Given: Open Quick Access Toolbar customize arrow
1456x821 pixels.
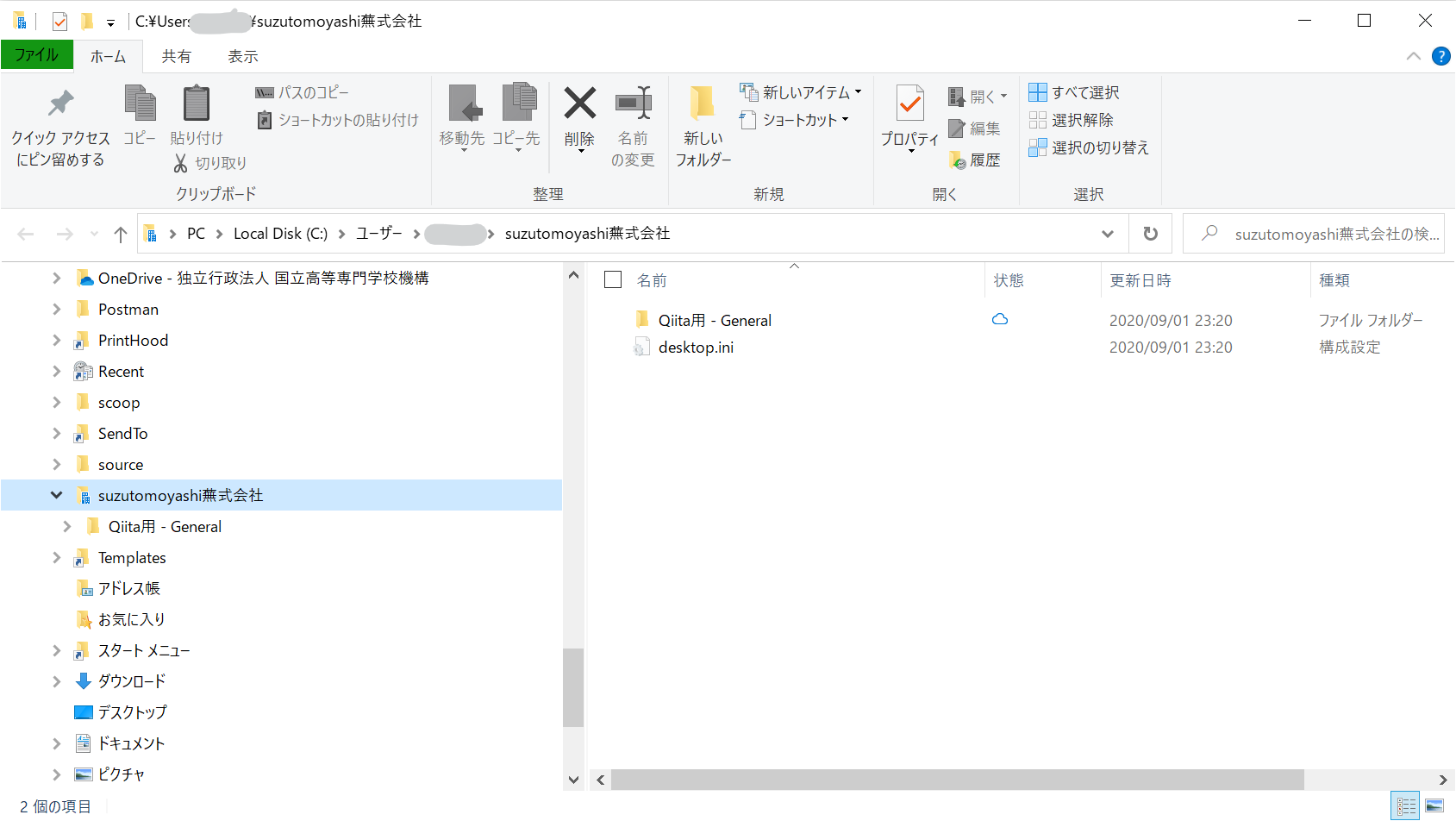Looking at the screenshot, I should pos(110,22).
